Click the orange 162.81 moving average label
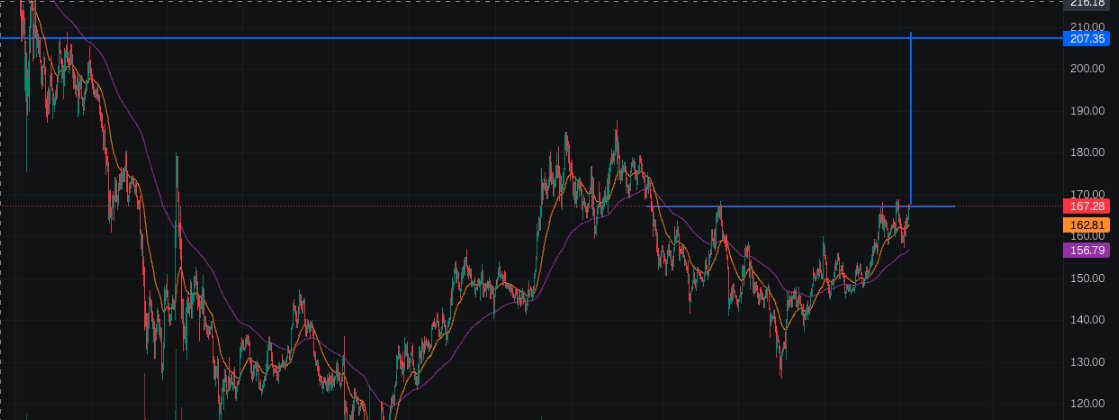Viewport: 1119px width, 420px height. [1087, 225]
